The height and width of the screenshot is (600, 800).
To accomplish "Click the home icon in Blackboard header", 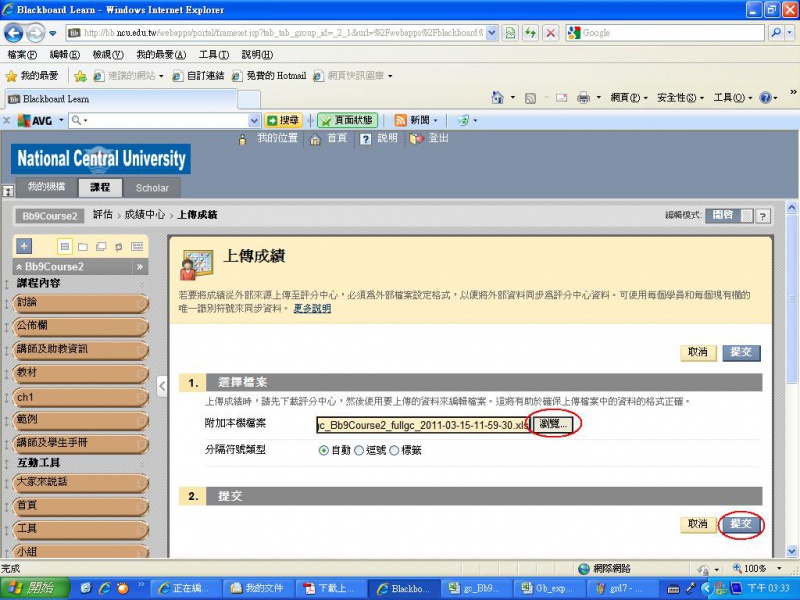I will coord(316,139).
